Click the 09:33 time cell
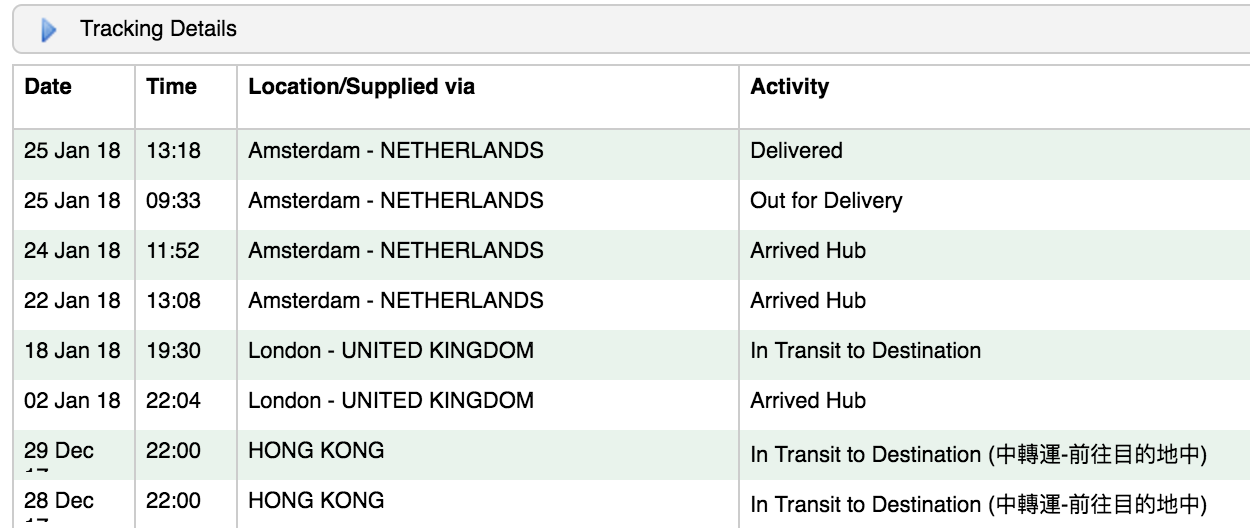1250x528 pixels. [173, 201]
